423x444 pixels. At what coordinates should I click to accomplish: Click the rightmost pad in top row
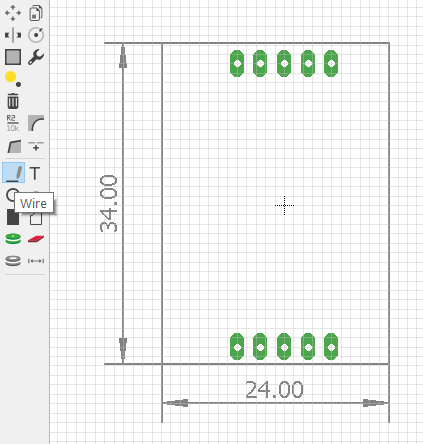click(331, 63)
